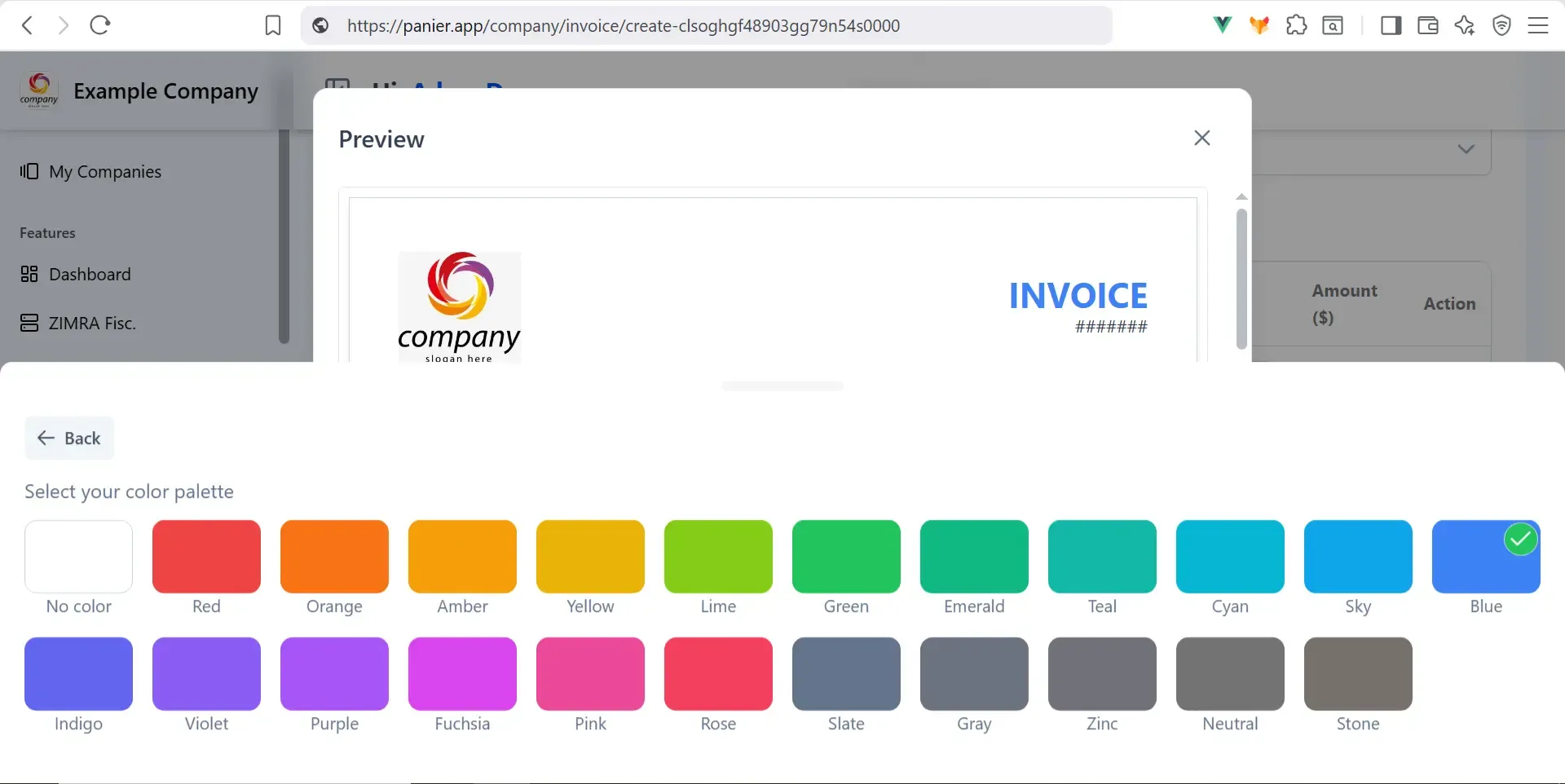
Task: Open the Vue devtools extension
Action: (x=1222, y=25)
